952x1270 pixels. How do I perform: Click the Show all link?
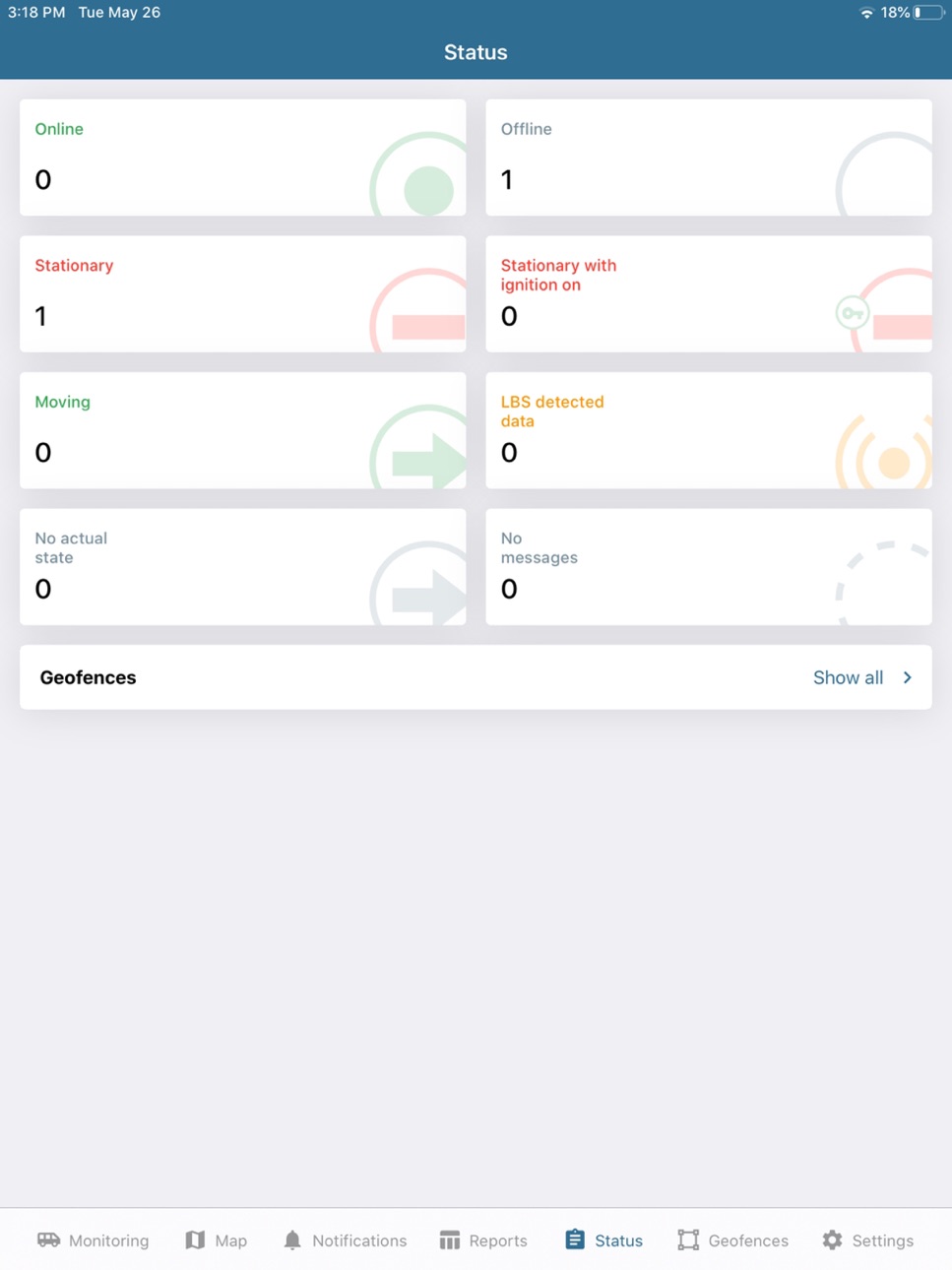pyautogui.click(x=848, y=677)
